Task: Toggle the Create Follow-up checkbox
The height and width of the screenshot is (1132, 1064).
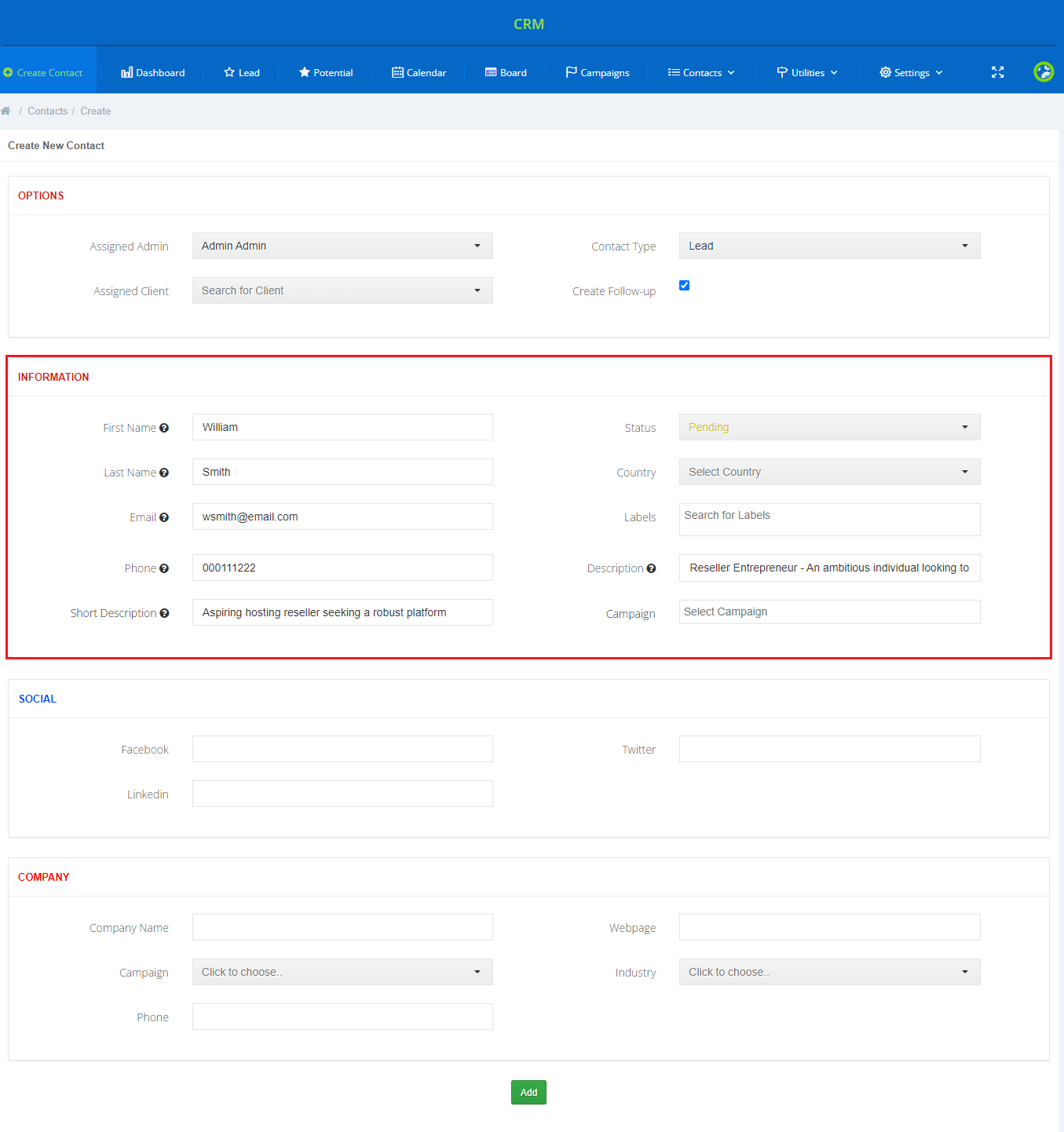Action: click(684, 285)
